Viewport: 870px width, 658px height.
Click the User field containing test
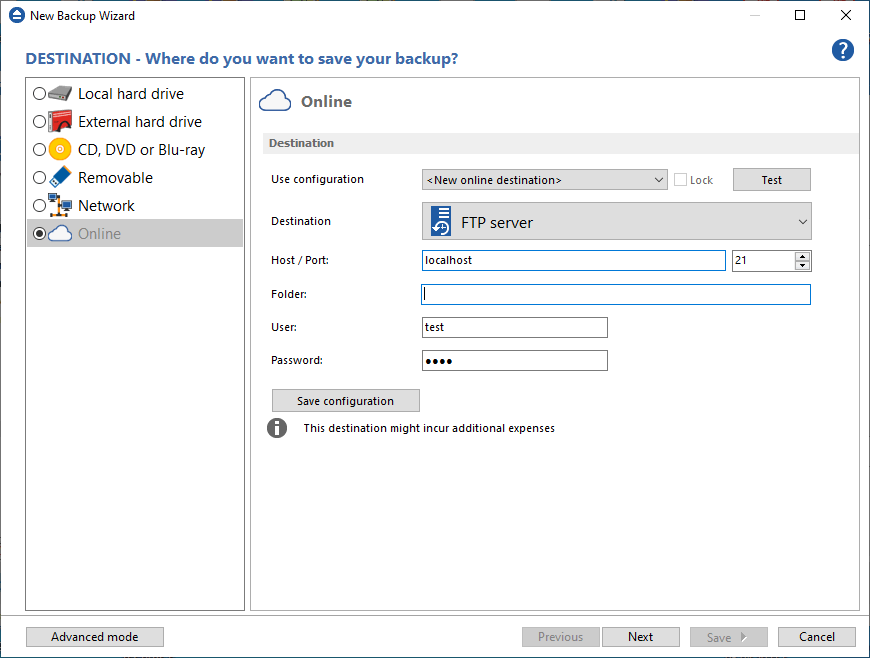pos(515,327)
